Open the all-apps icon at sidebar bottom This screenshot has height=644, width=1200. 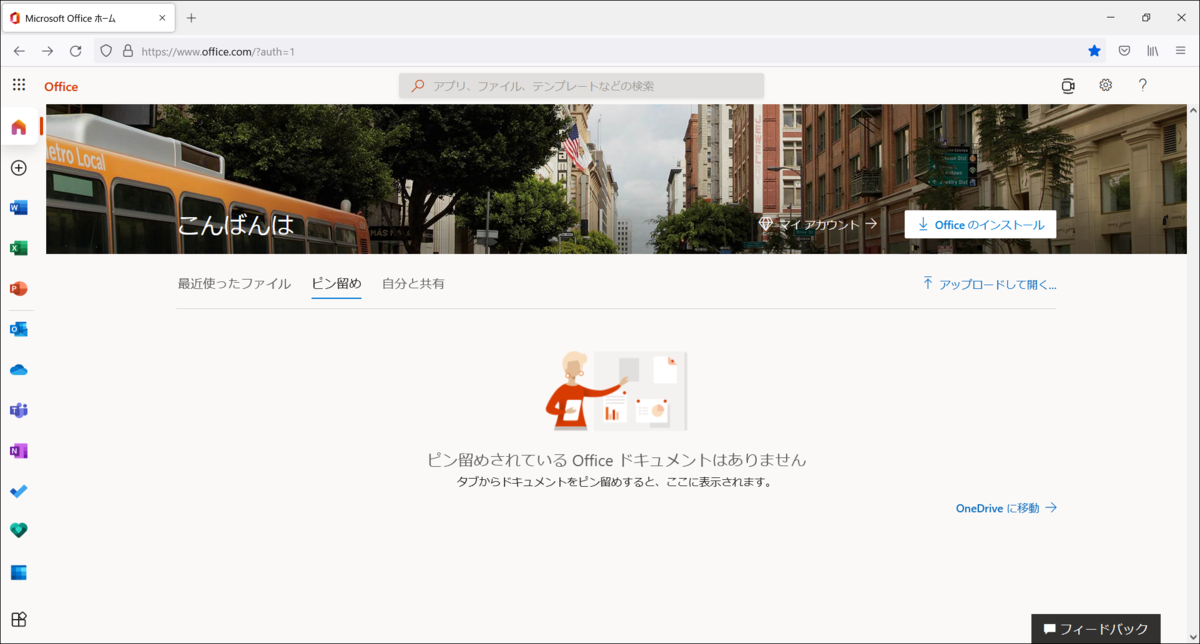[x=18, y=619]
